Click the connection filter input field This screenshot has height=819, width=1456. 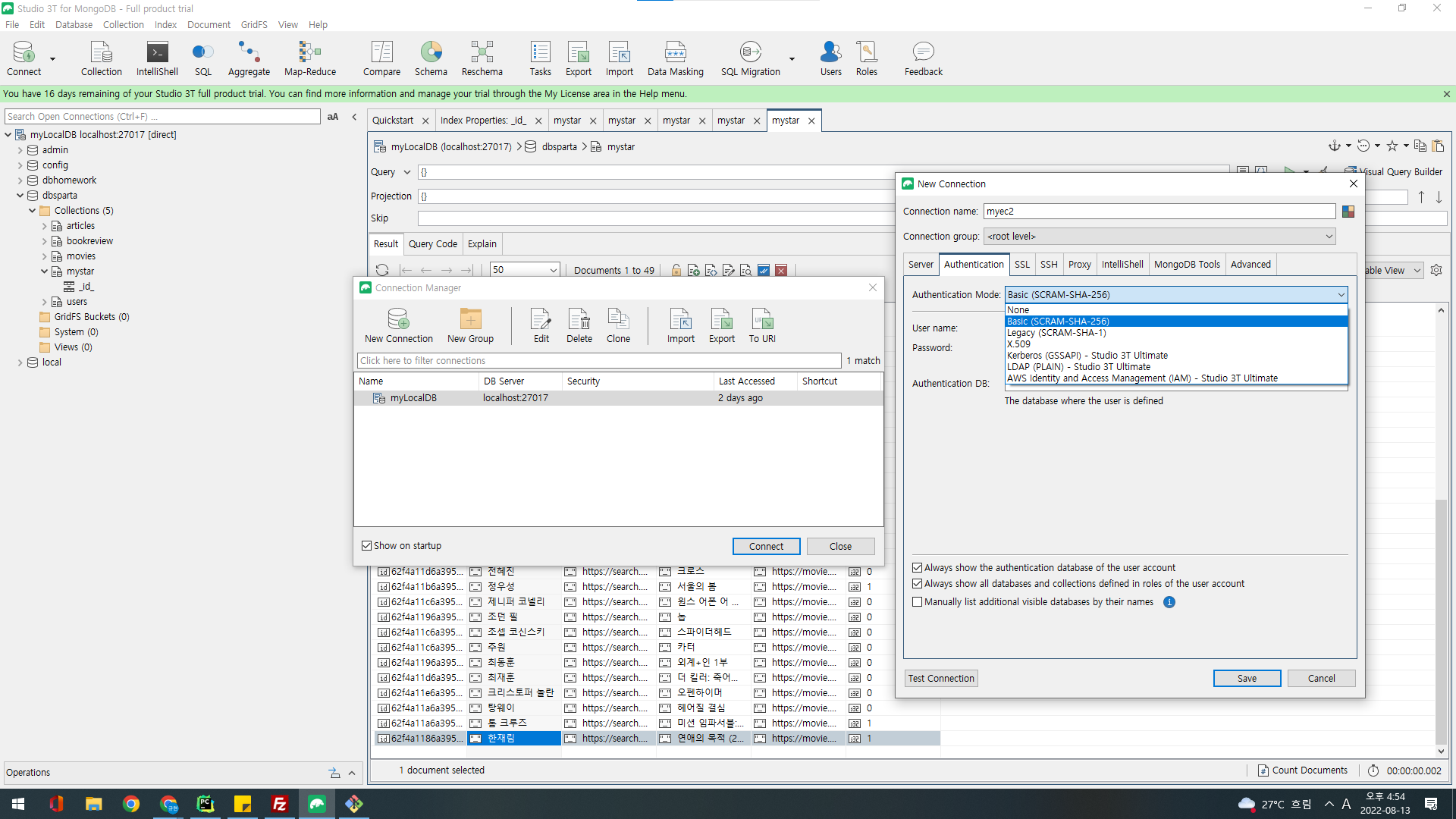[599, 361]
